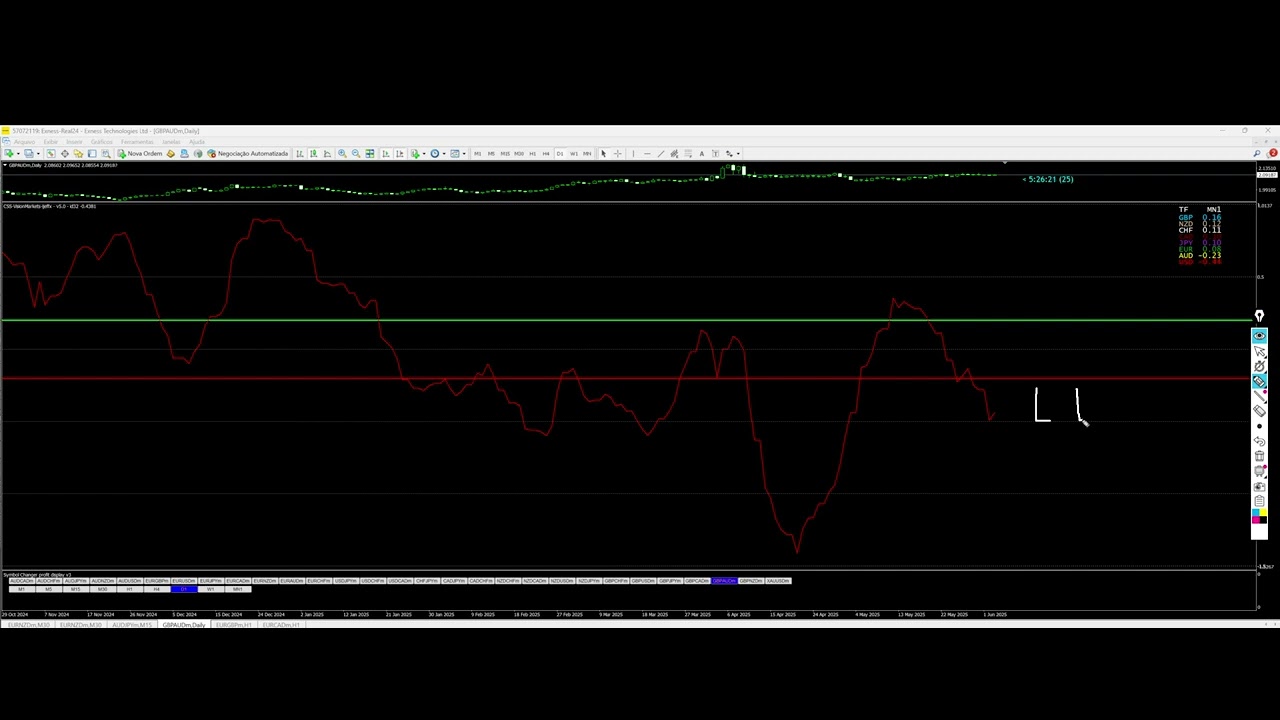Click the pen nib annotation icon
This screenshot has width=1280, height=720.
point(1259,316)
